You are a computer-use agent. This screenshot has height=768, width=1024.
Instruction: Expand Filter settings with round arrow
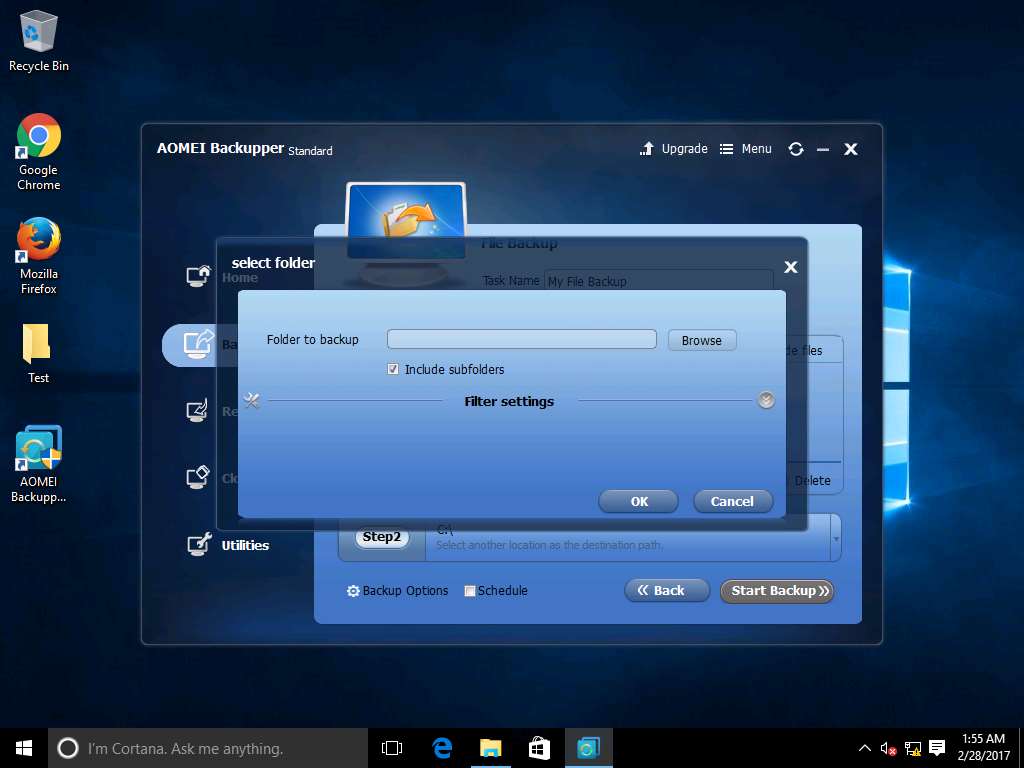point(766,400)
